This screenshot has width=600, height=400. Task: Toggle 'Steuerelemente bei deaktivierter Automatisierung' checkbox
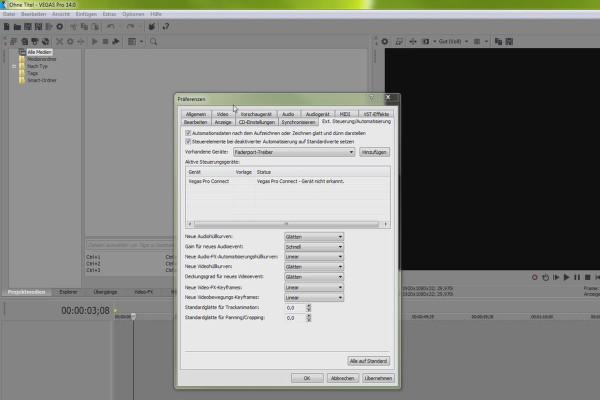[188, 141]
